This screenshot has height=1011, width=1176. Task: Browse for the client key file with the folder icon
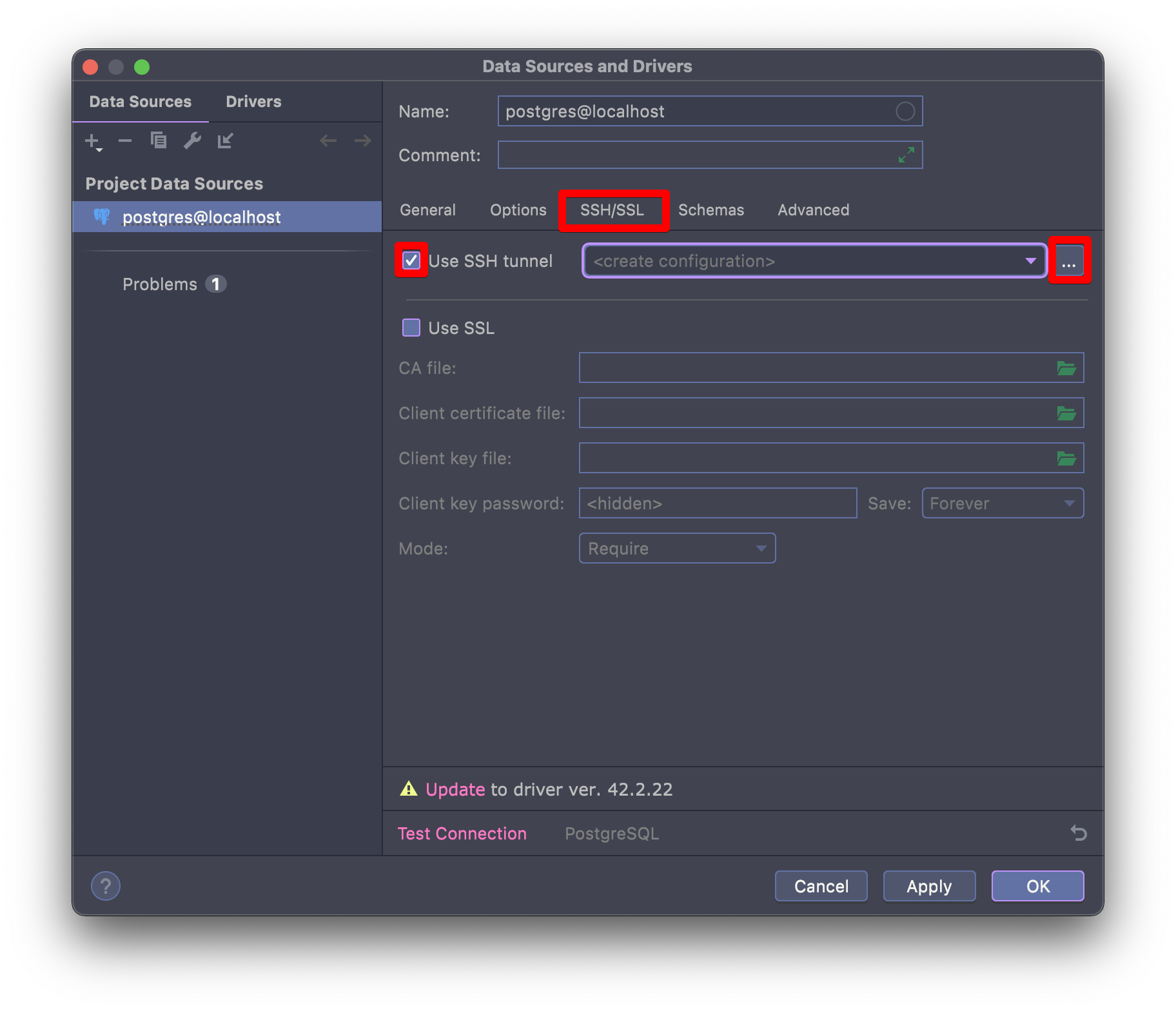click(1066, 458)
